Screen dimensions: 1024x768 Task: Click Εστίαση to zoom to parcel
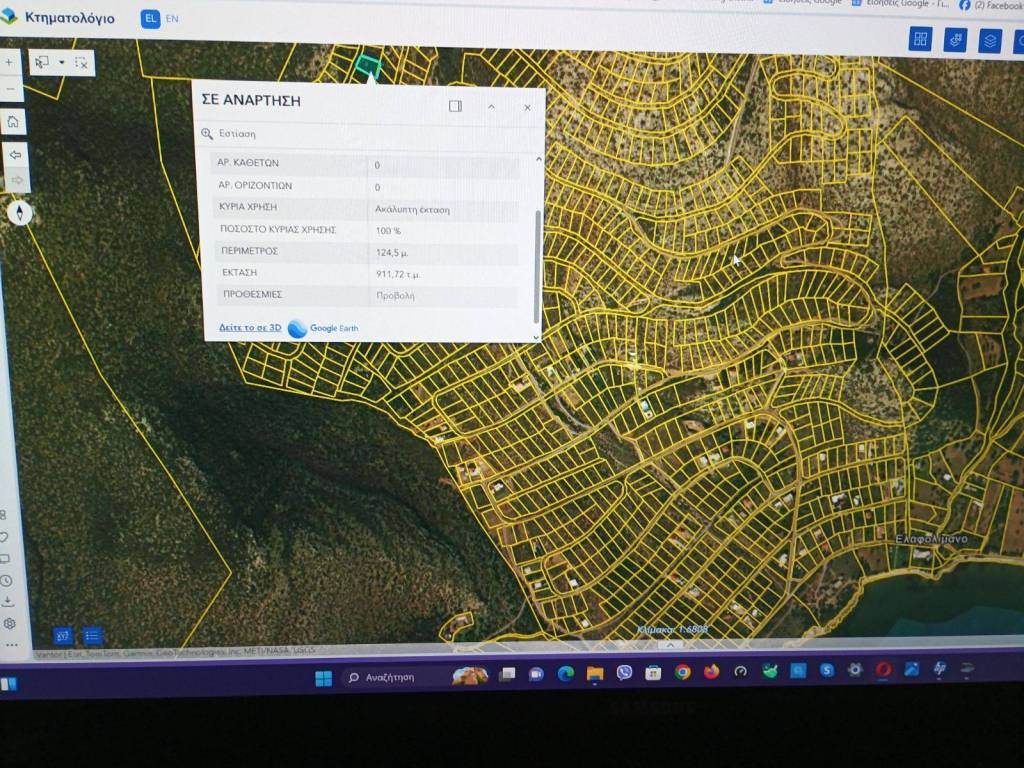[x=237, y=133]
